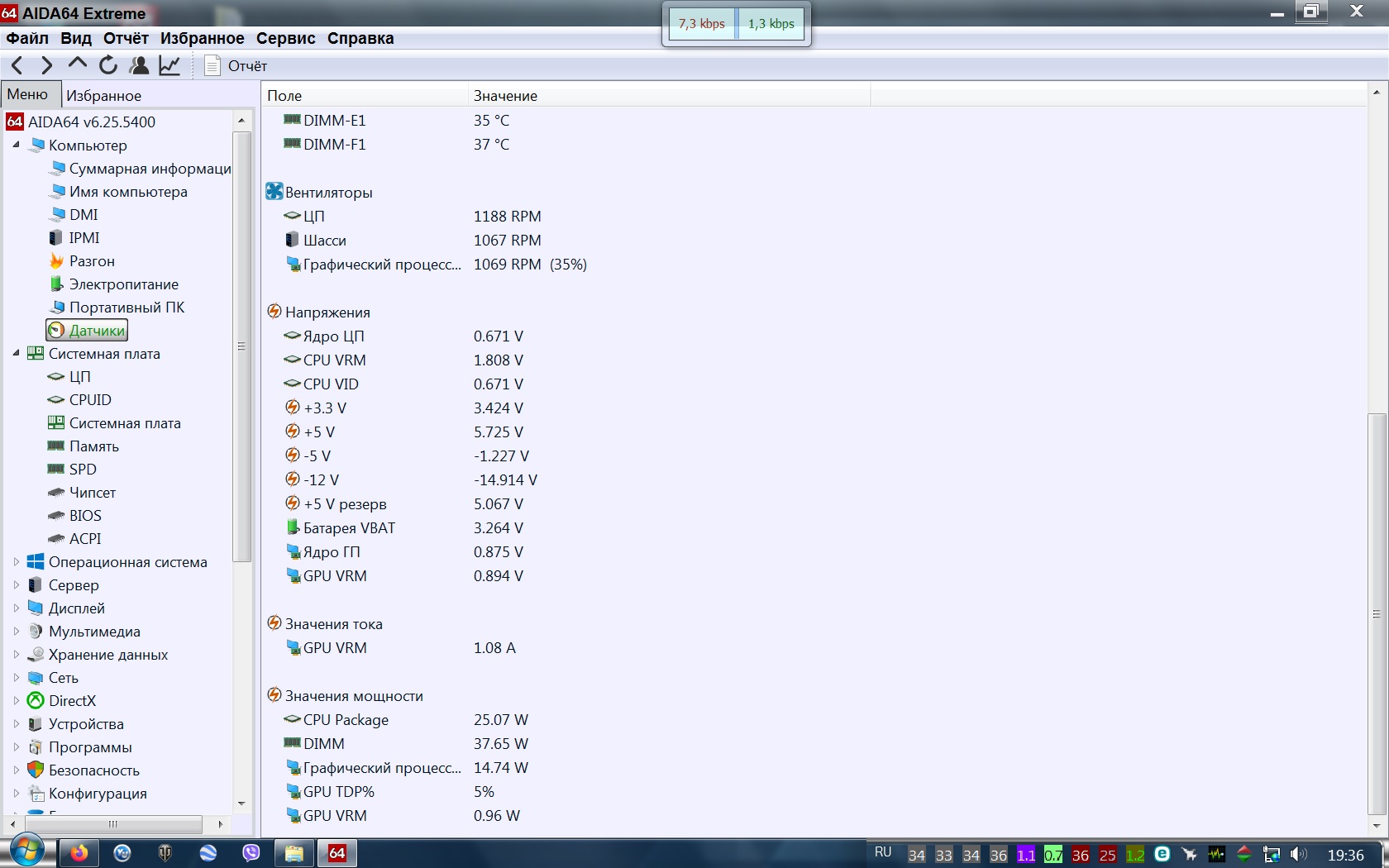1389x868 pixels.
Task: Collapse the Компьютер tree node
Action: [16, 145]
